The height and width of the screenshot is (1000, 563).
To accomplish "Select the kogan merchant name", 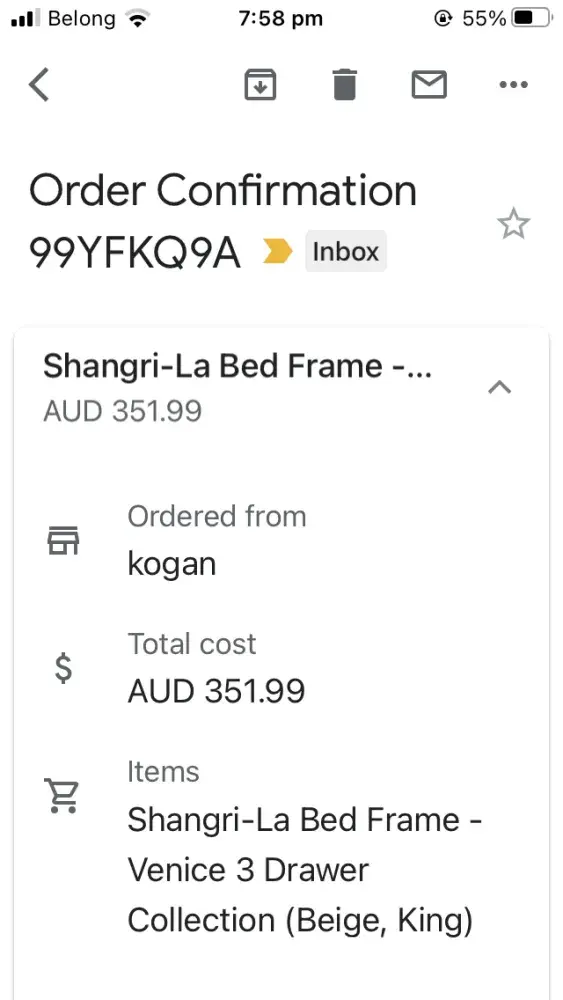I will click(172, 564).
